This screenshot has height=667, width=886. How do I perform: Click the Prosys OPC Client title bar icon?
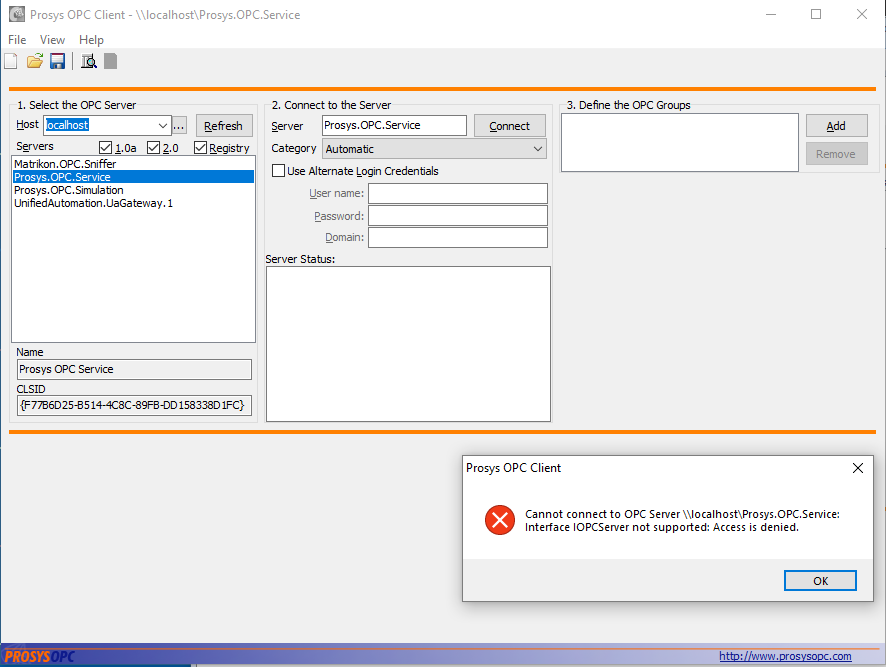pyautogui.click(x=16, y=14)
